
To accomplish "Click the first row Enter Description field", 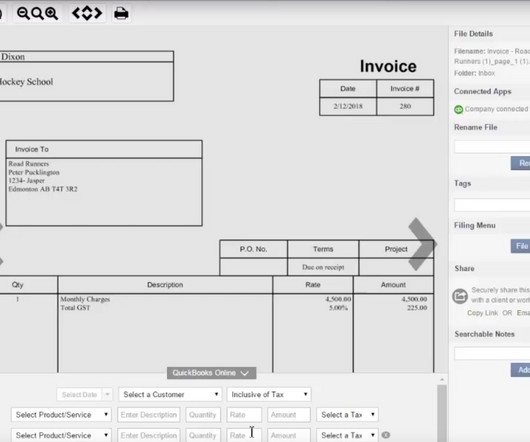I will coord(149,415).
